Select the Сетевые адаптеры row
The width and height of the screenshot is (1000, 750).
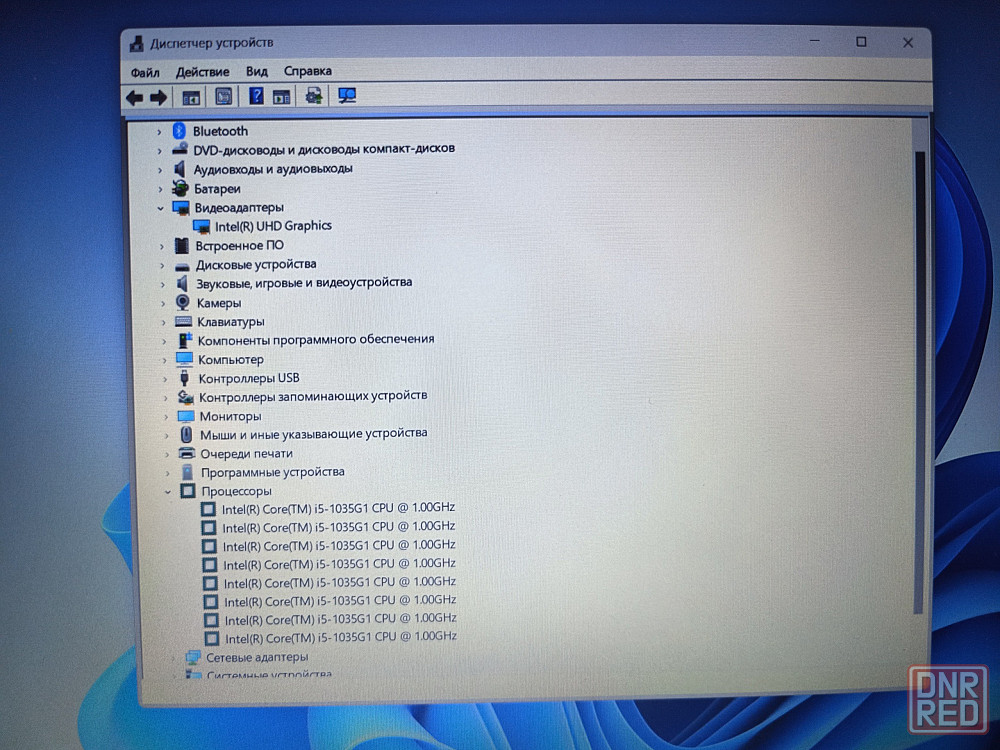coord(256,657)
